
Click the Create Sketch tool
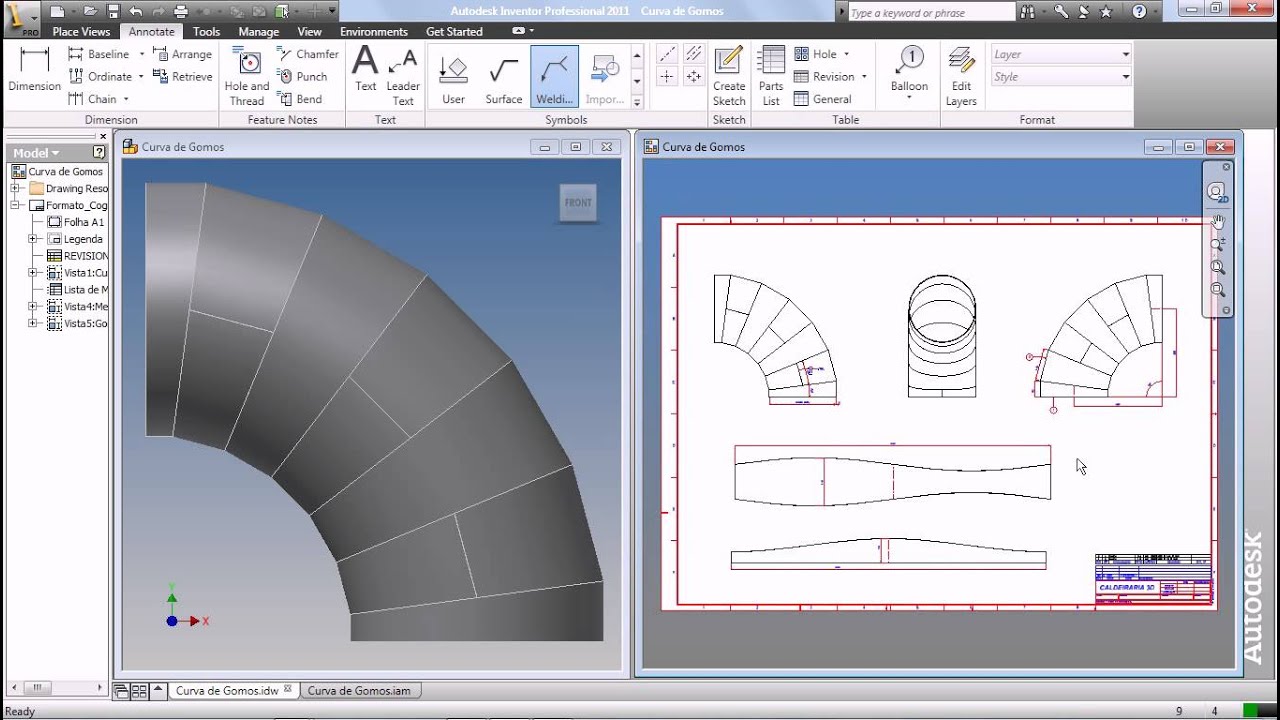click(x=729, y=76)
